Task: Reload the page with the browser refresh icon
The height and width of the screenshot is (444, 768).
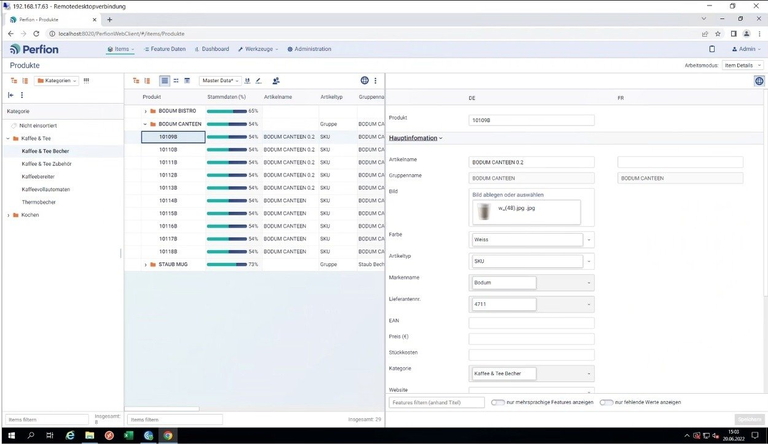Action: click(x=36, y=34)
